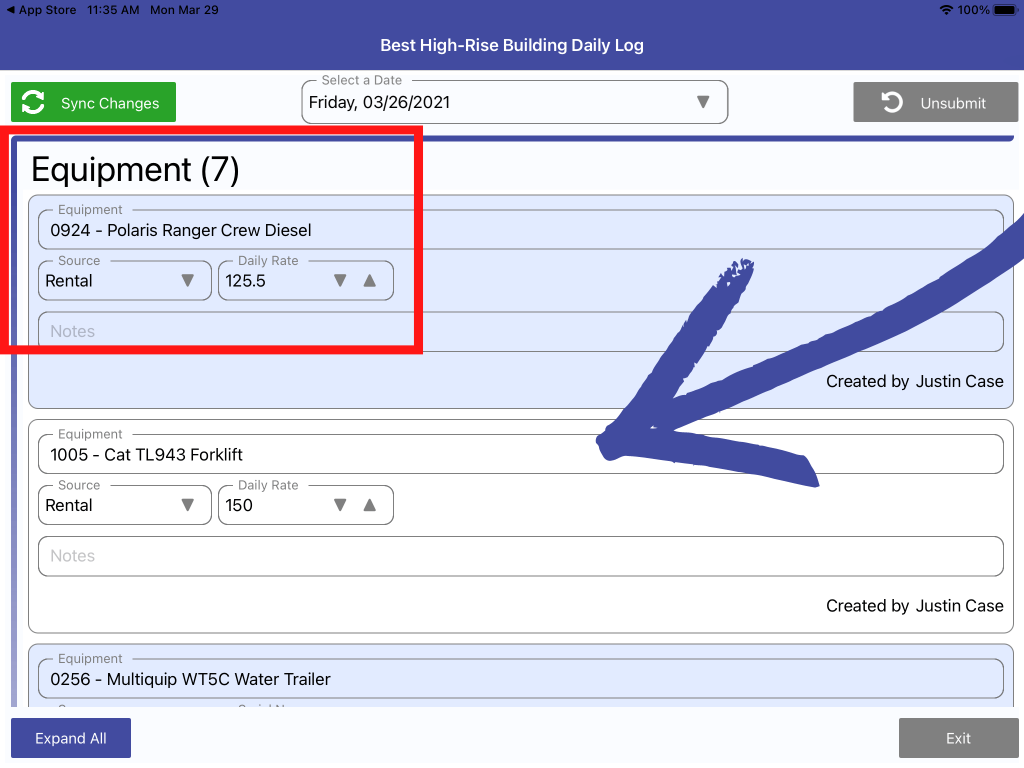This screenshot has width=1024, height=768.
Task: Increase the 125.5 daily rate
Action: coord(370,281)
